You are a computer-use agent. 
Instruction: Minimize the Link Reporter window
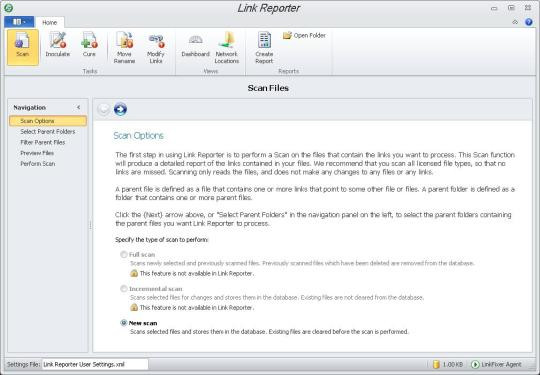coord(494,8)
